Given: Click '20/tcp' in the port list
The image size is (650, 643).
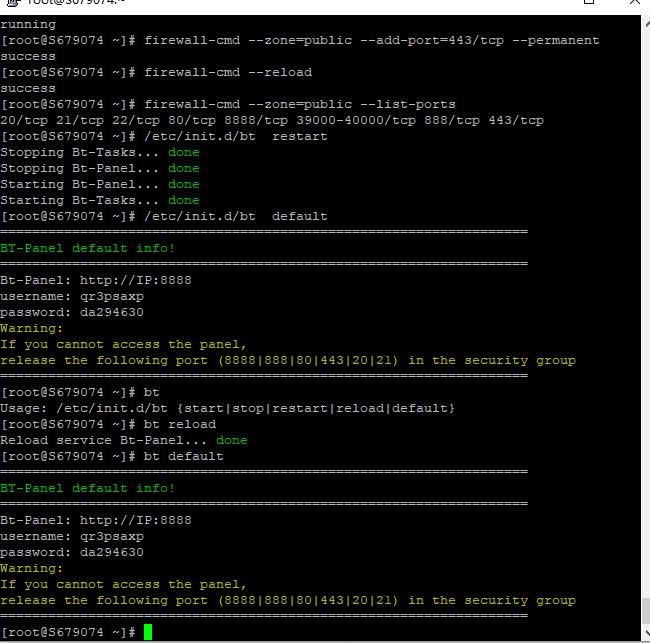Looking at the screenshot, I should coord(24,120).
